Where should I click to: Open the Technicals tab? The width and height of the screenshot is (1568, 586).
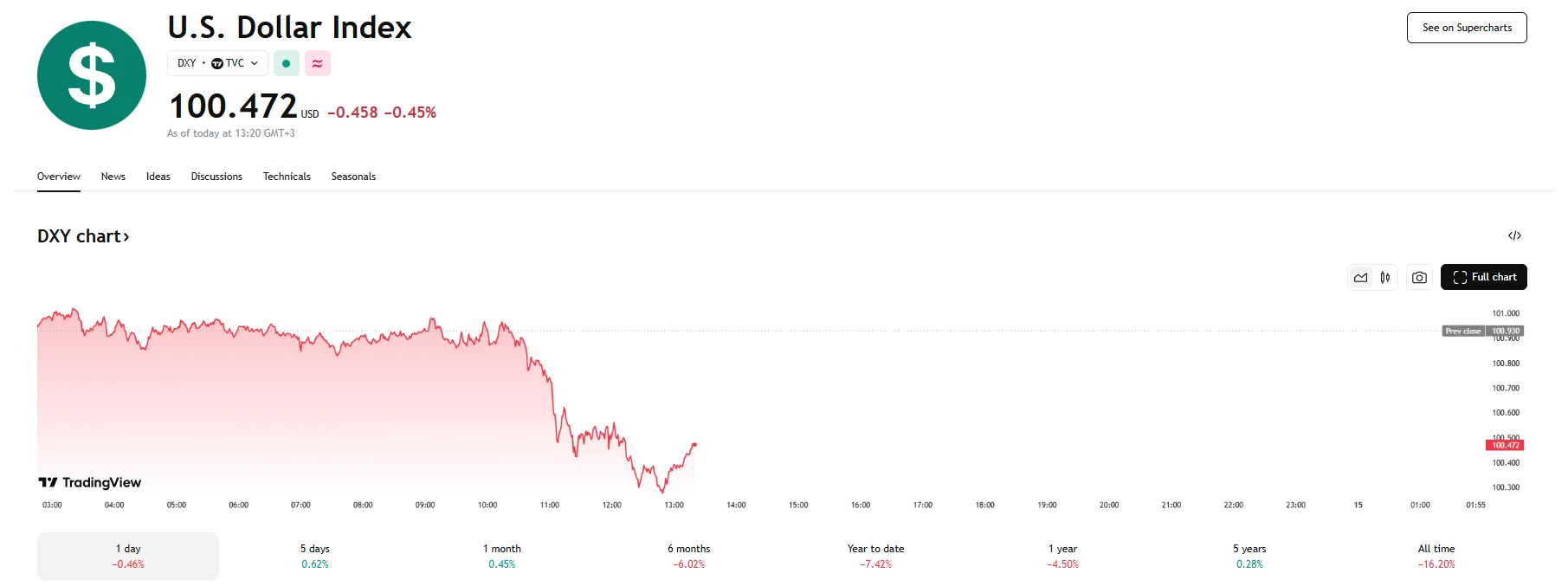(x=287, y=177)
